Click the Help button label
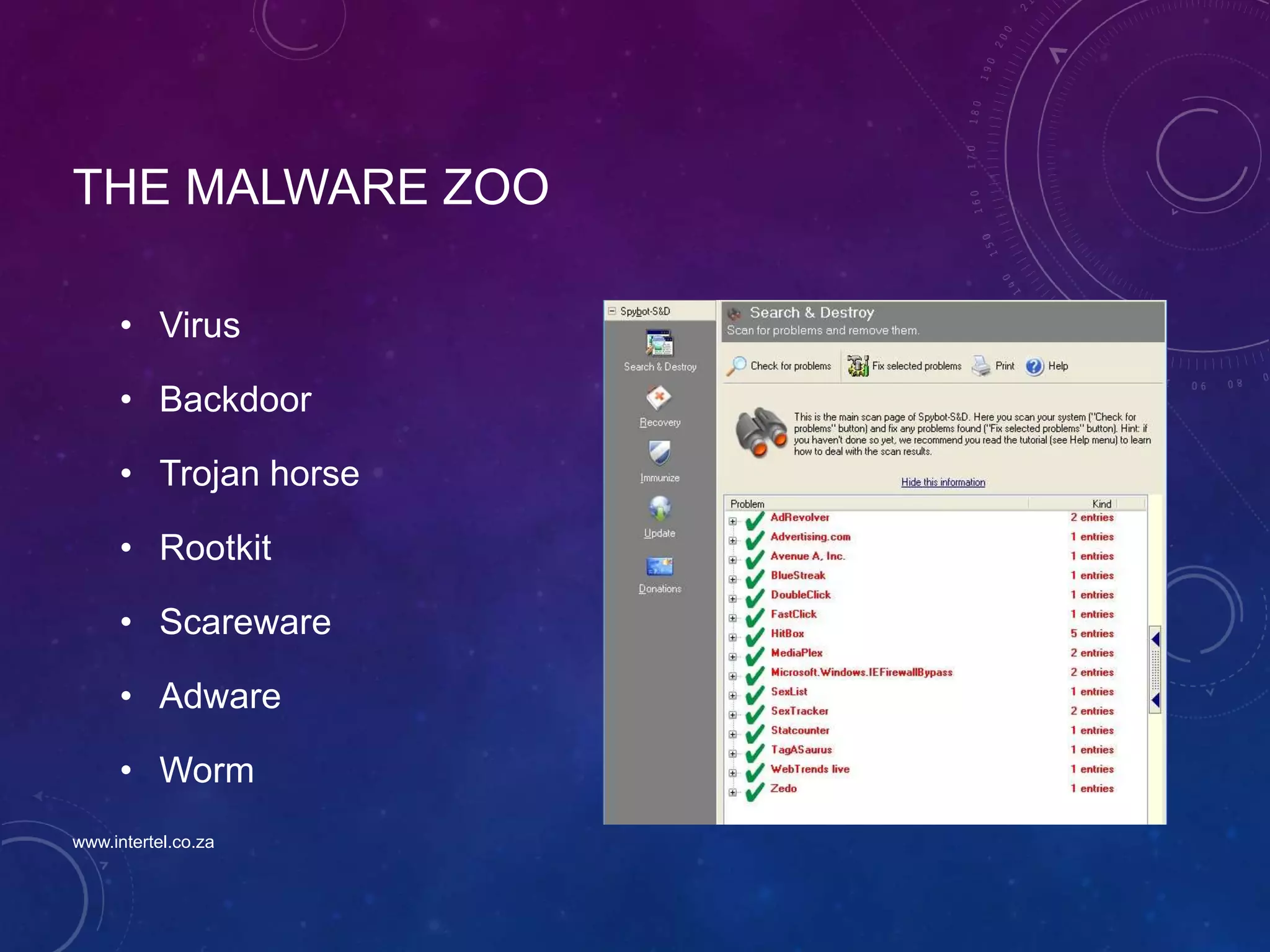 pyautogui.click(x=1058, y=366)
